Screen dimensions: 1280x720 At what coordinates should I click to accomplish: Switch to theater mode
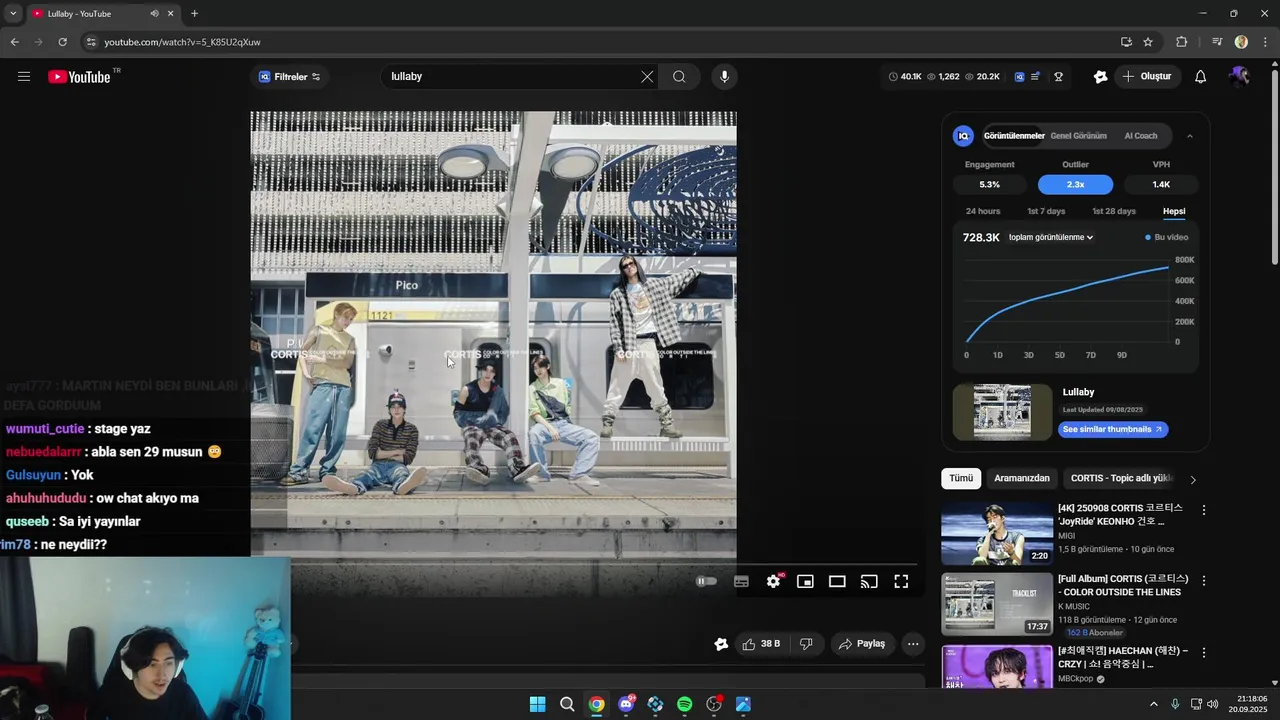pyautogui.click(x=837, y=581)
